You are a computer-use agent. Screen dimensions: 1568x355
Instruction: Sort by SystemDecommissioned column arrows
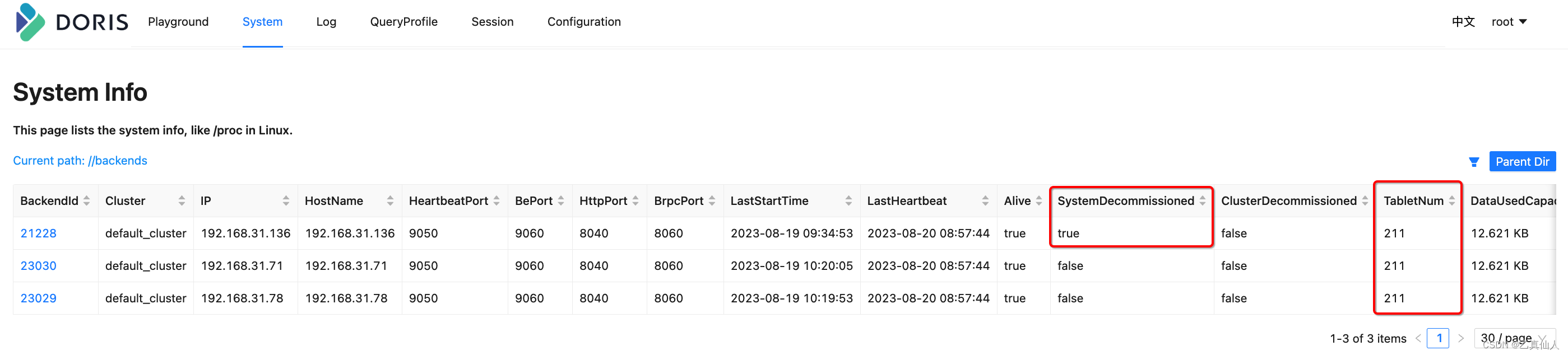click(1202, 200)
